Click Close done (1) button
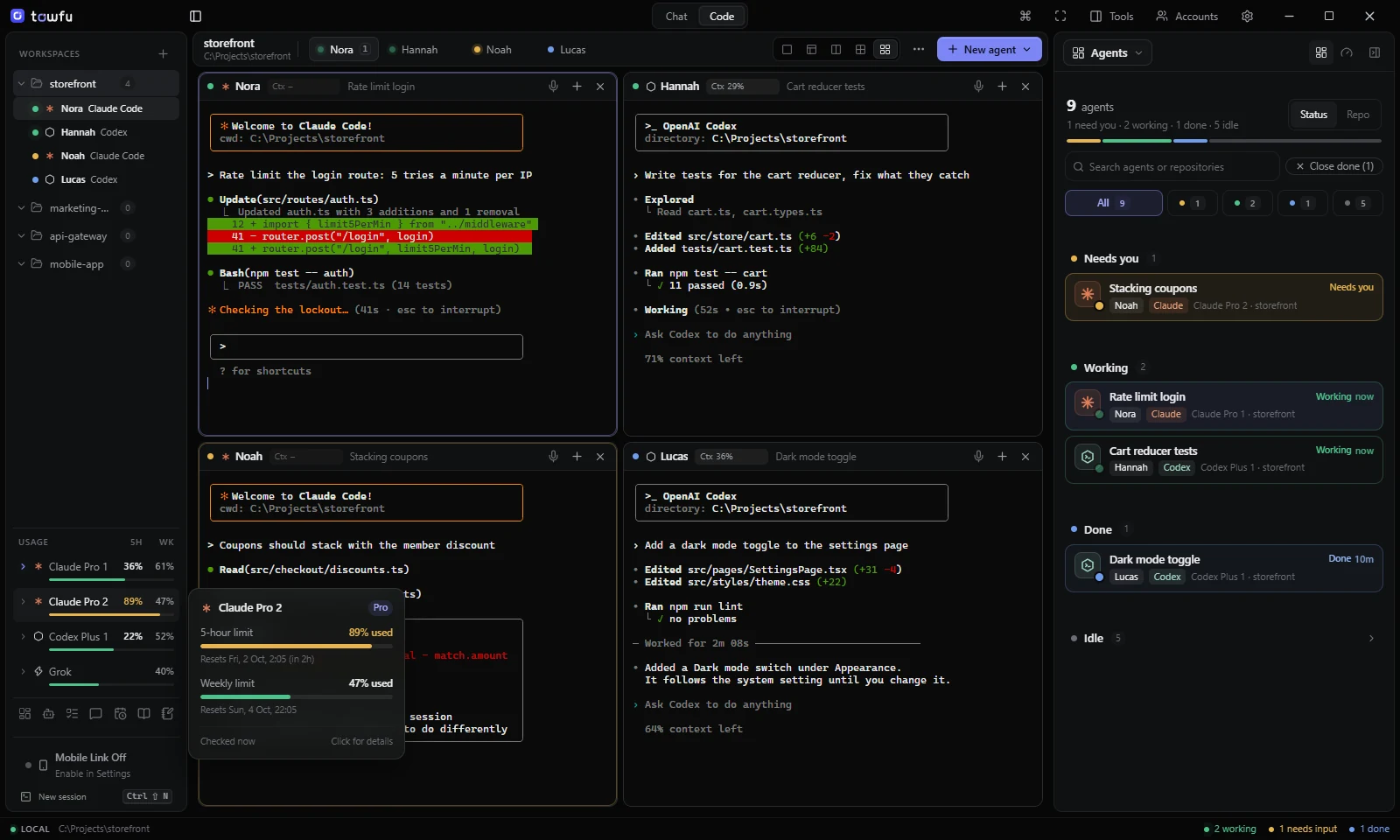The width and height of the screenshot is (1400, 840). pos(1334,166)
